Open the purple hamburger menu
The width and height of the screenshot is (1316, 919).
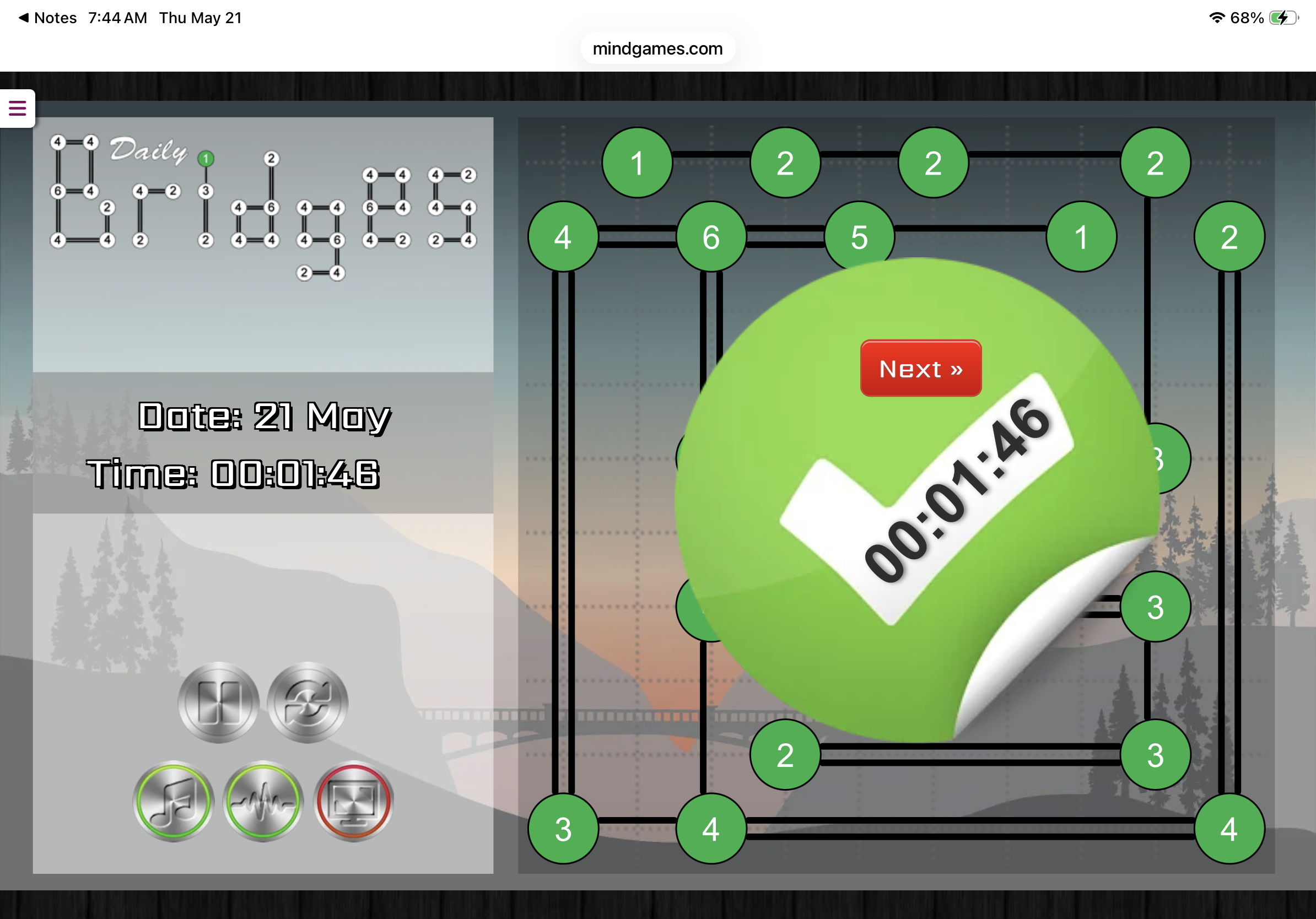(x=17, y=108)
